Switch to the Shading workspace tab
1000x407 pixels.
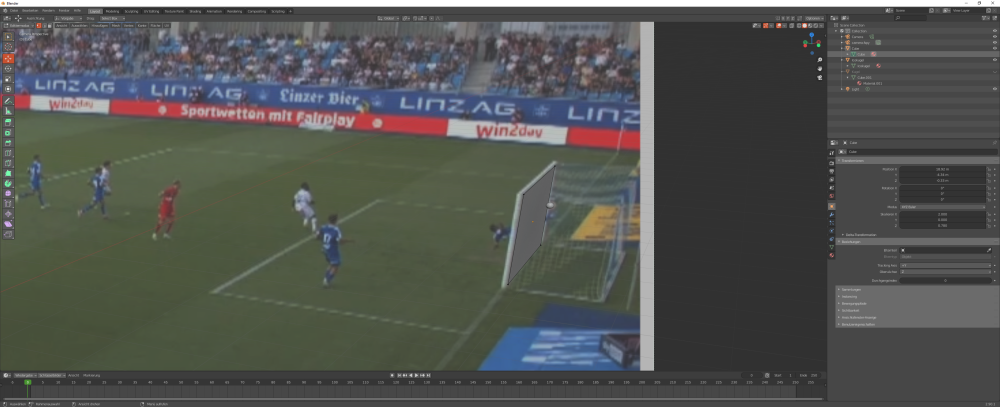[x=195, y=11]
